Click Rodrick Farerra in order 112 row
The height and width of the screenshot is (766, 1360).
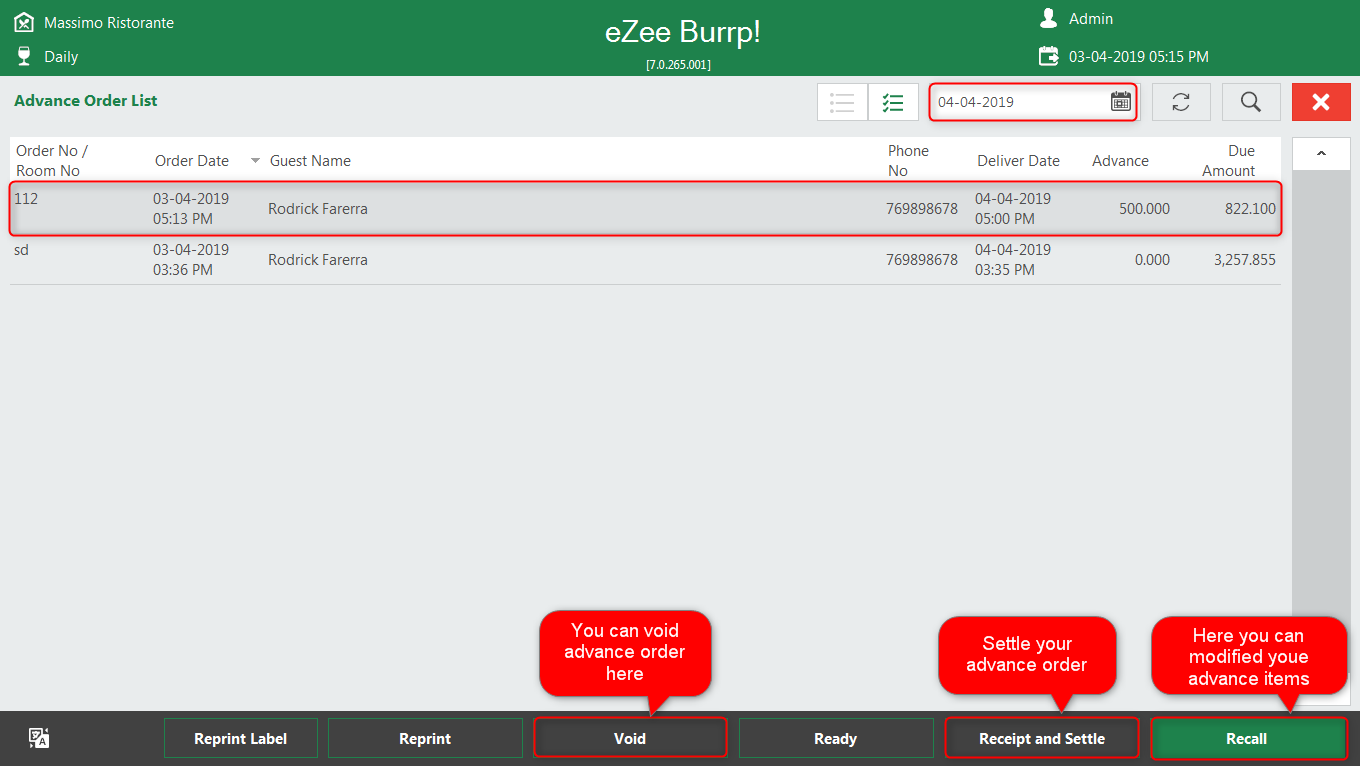click(x=318, y=209)
